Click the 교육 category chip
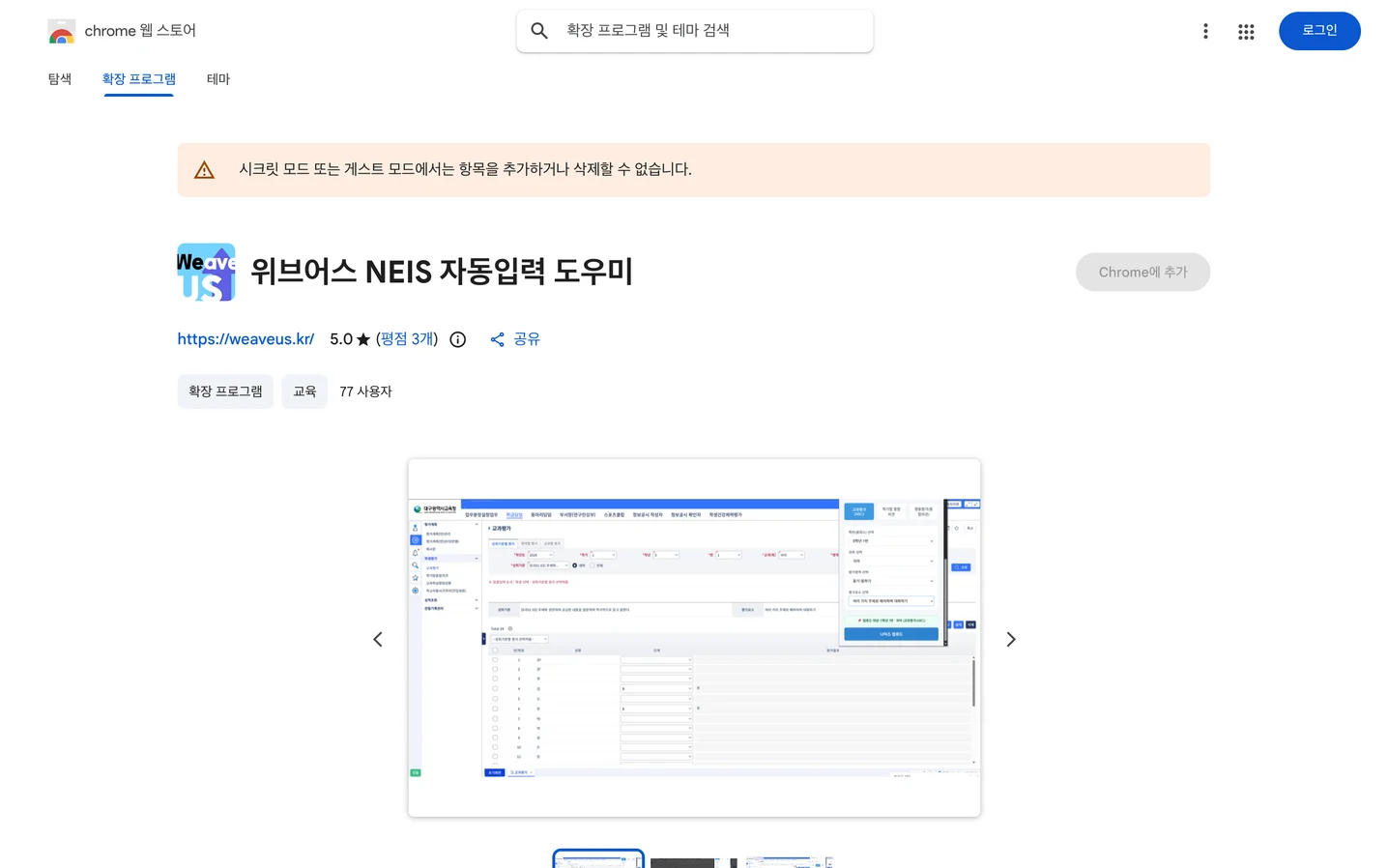Viewport: 1388px width, 868px height. tap(304, 391)
